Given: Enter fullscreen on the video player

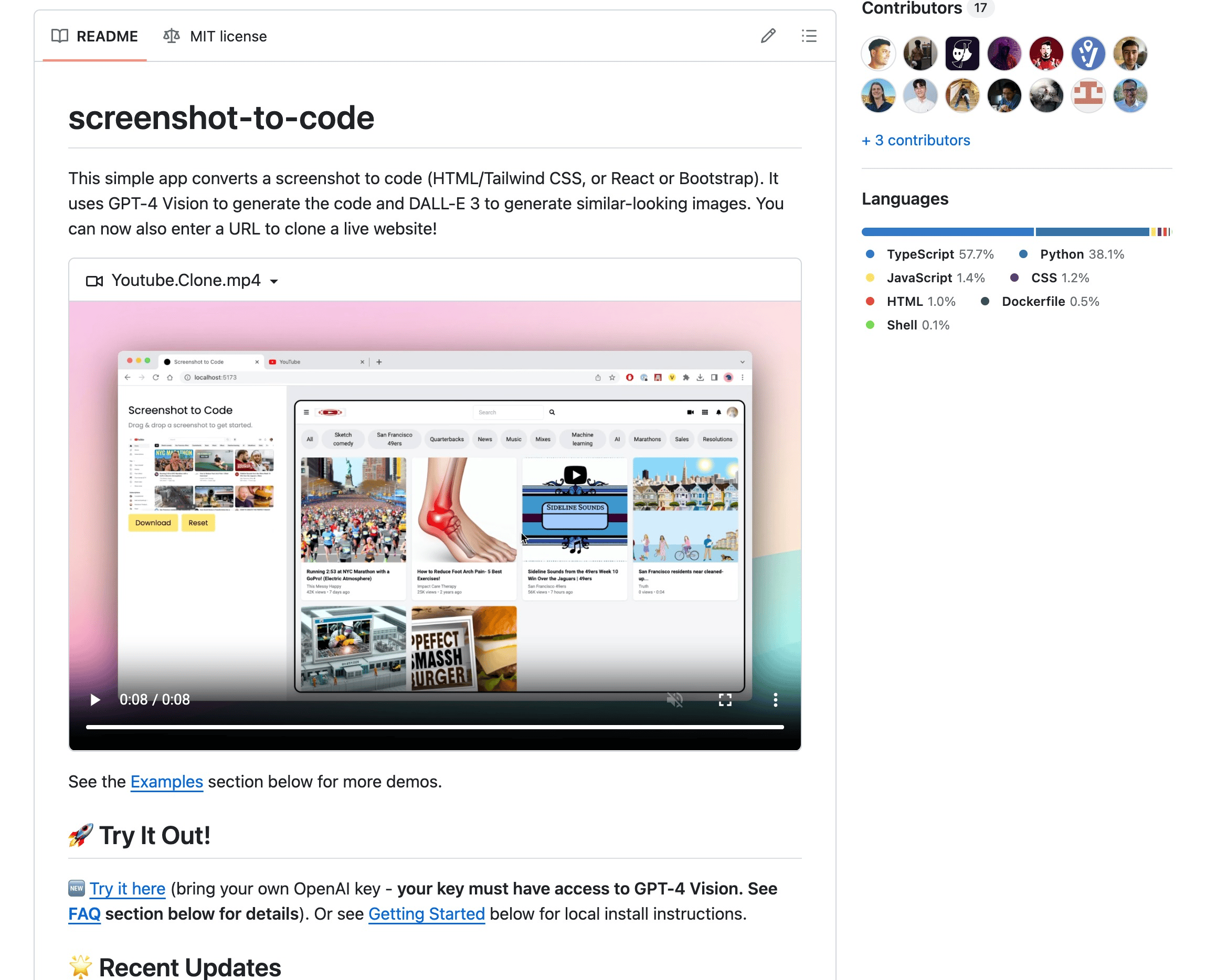Looking at the screenshot, I should (x=725, y=700).
